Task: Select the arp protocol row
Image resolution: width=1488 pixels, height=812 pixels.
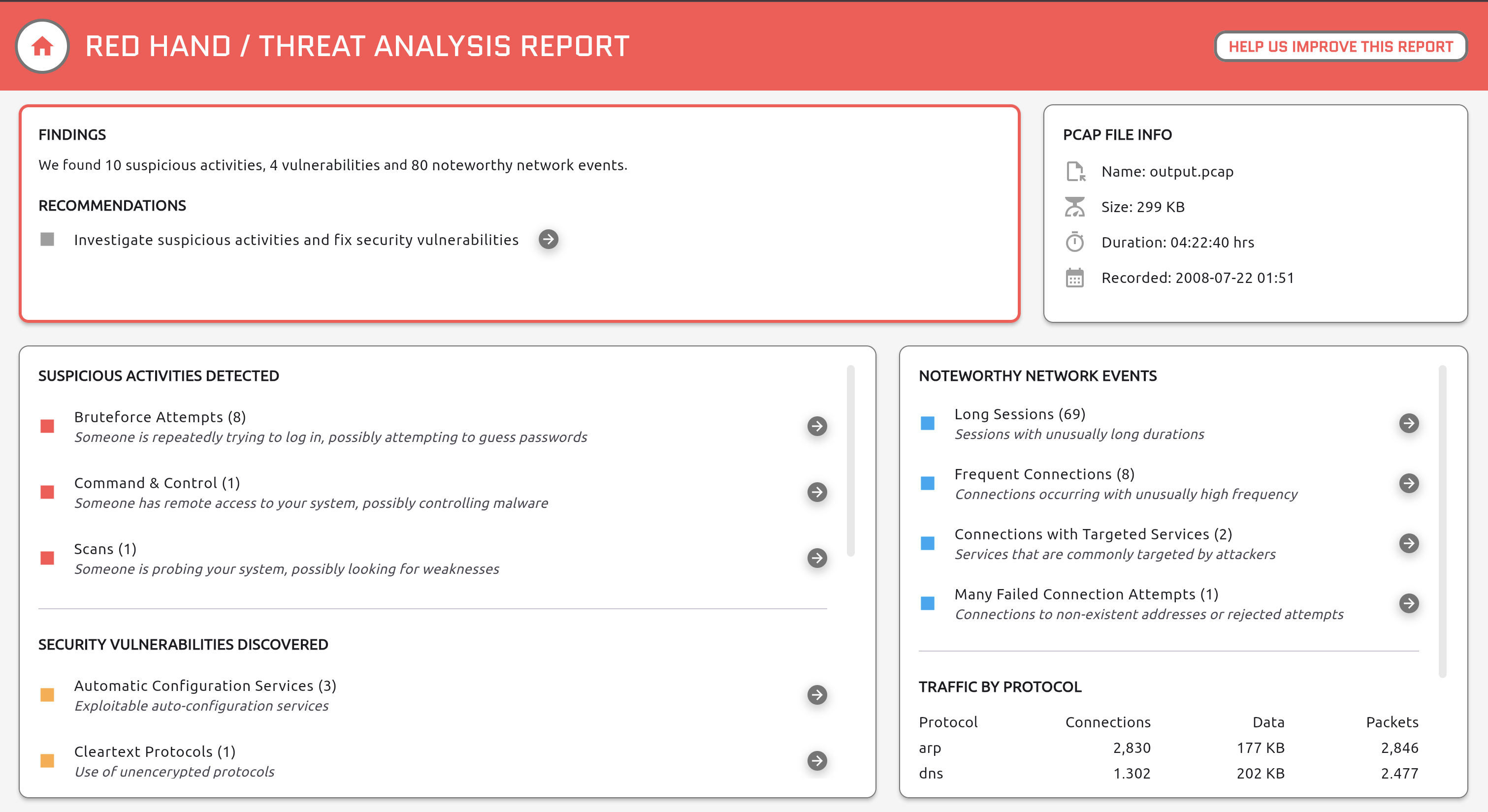Action: pos(1168,748)
